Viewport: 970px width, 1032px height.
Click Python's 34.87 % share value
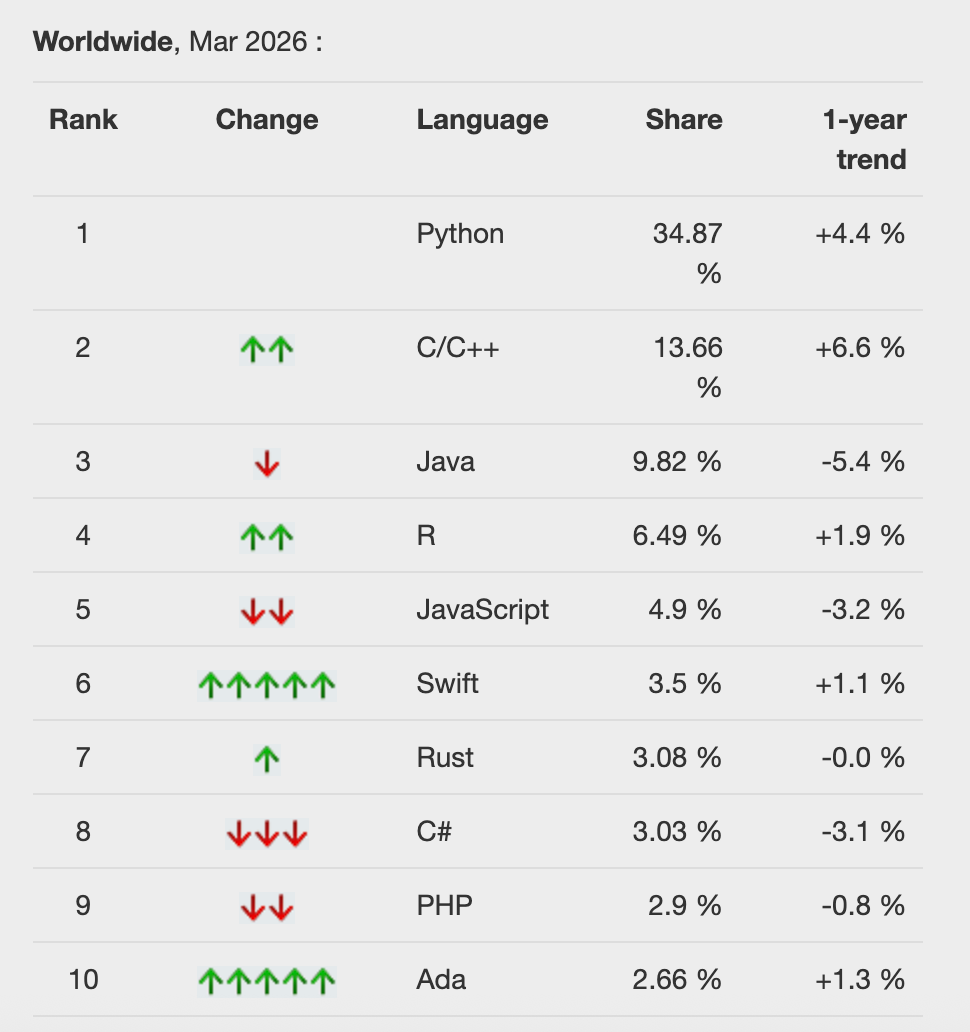pyautogui.click(x=688, y=253)
